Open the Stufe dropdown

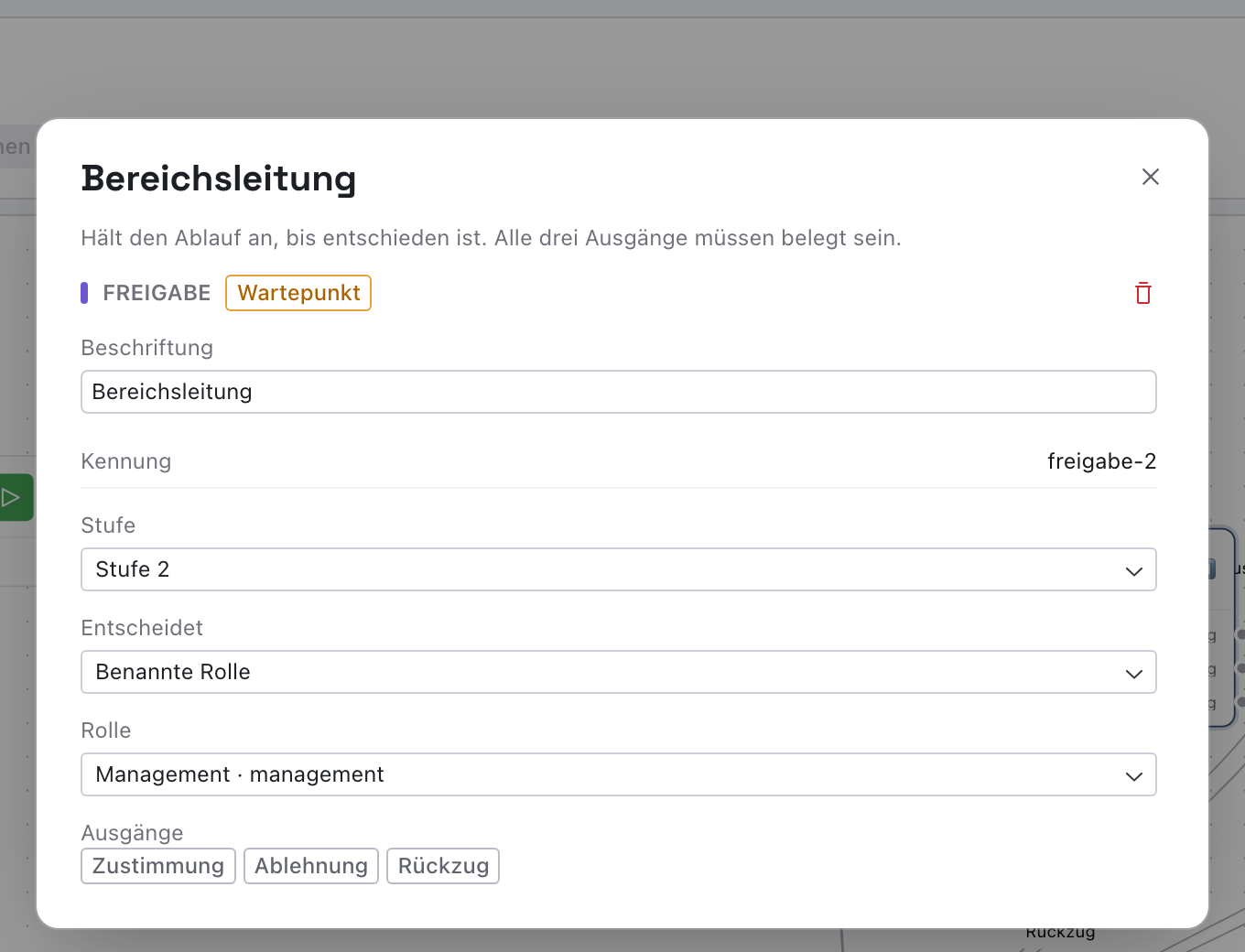point(619,569)
